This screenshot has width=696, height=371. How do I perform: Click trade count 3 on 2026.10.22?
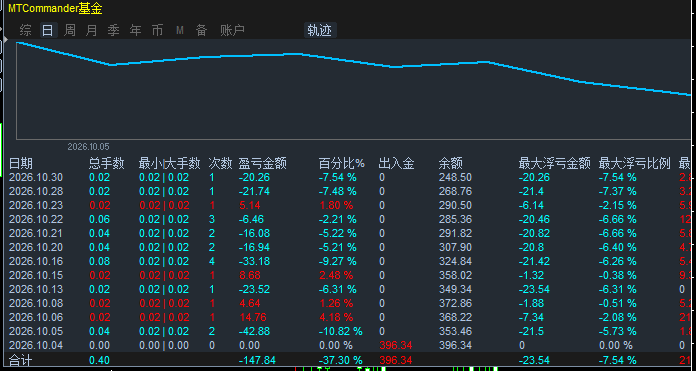[212, 219]
